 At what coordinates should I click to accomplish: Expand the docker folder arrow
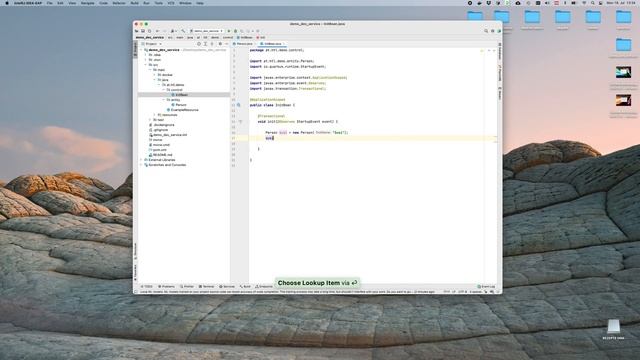155,75
